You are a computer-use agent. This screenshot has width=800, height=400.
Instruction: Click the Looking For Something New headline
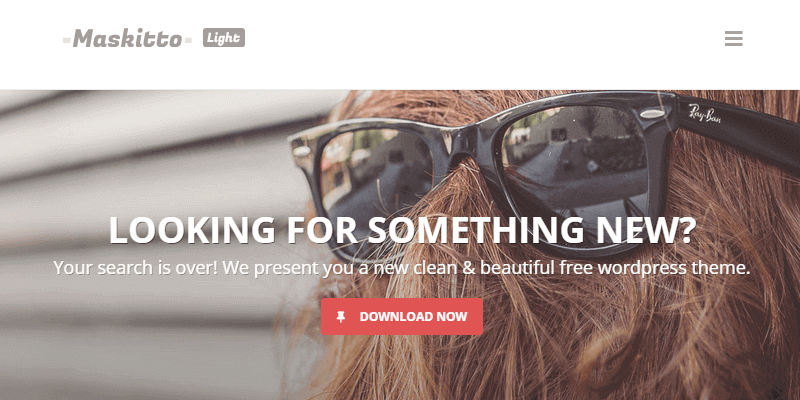(402, 230)
